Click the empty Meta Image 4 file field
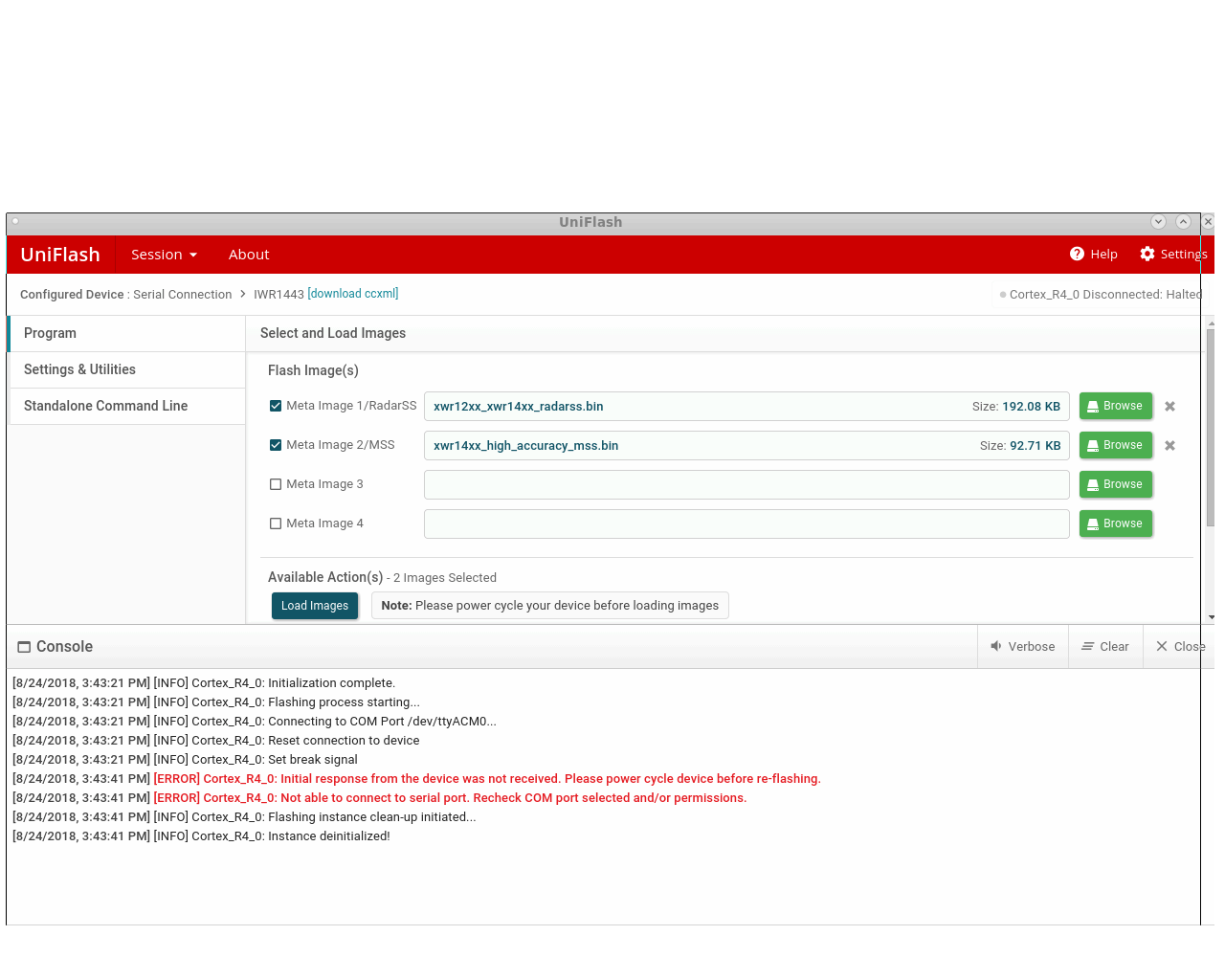1225x980 pixels. 746,523
